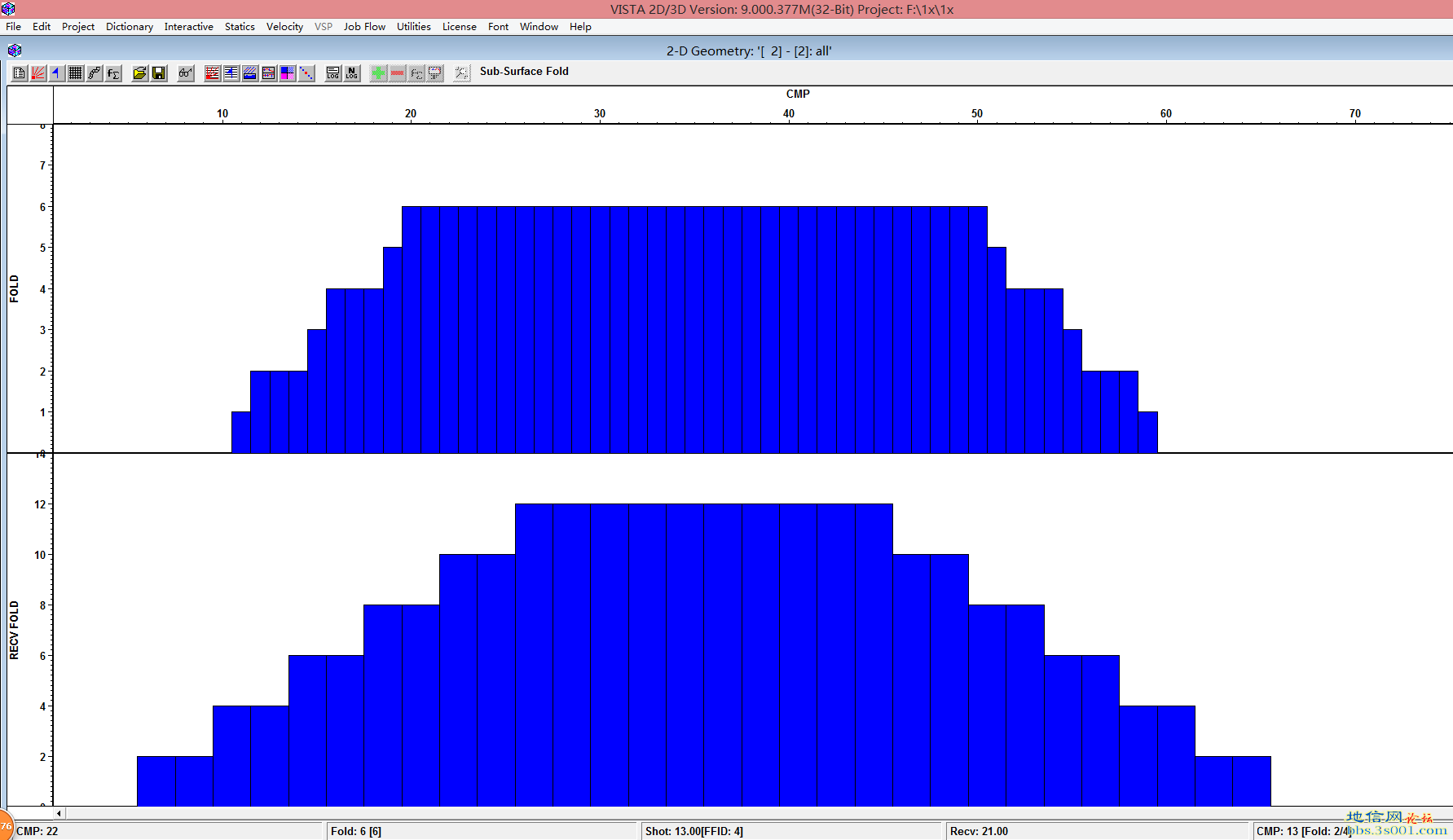The image size is (1453, 840).
Task: Open the File menu
Action: (14, 27)
